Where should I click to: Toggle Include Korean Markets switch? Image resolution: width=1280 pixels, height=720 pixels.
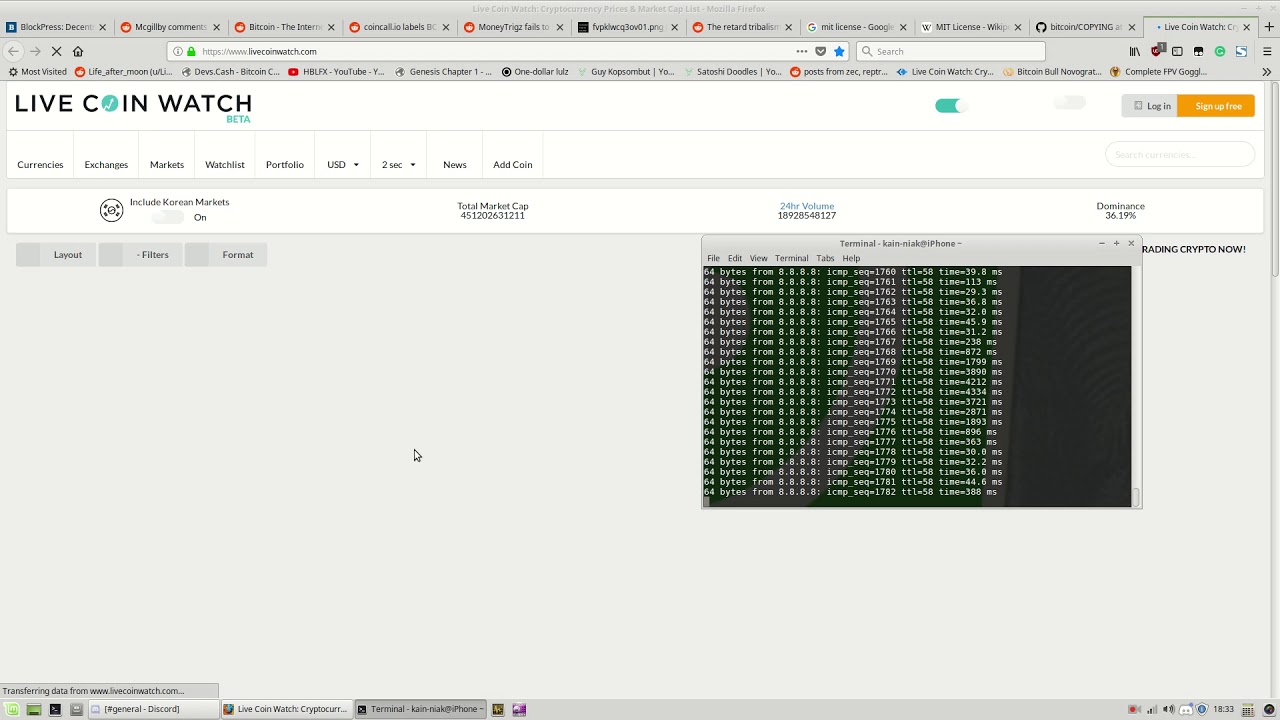[169, 217]
